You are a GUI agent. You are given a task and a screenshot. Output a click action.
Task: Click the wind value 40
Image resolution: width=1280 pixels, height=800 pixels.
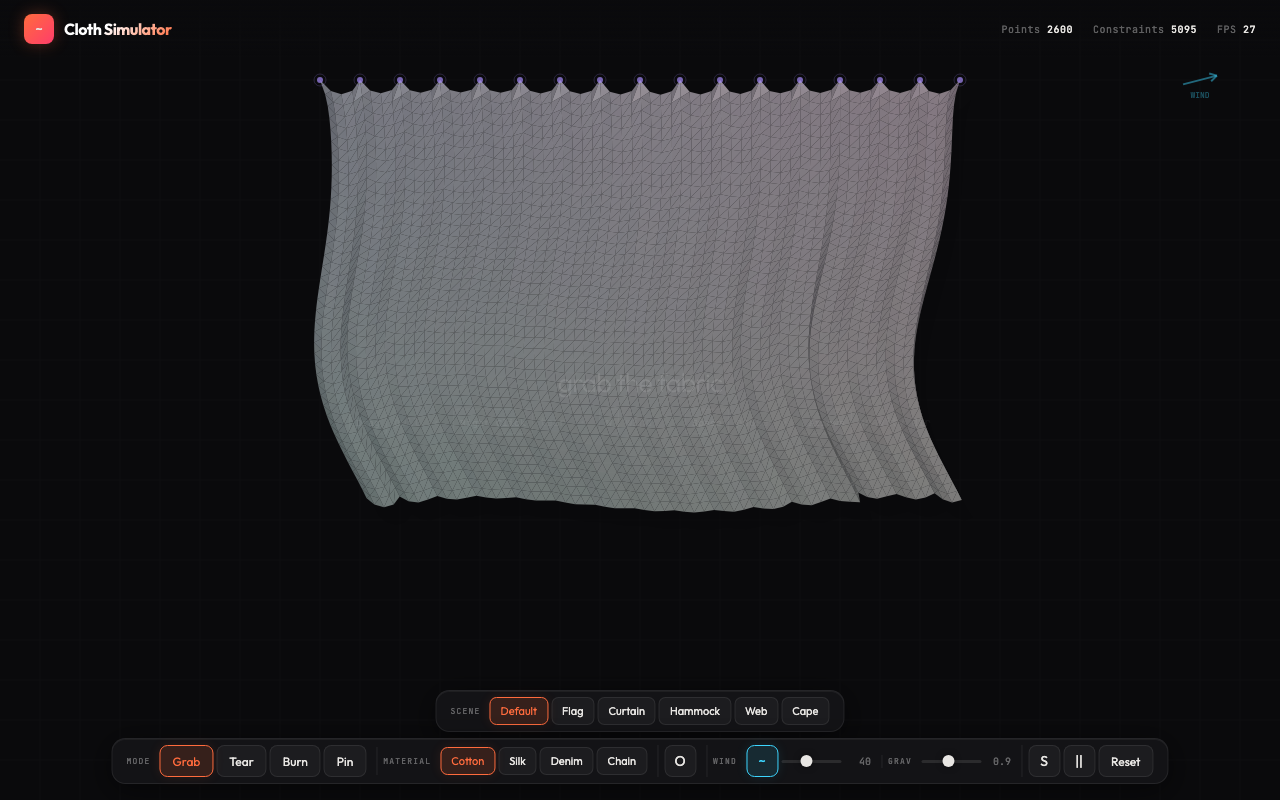tap(865, 761)
